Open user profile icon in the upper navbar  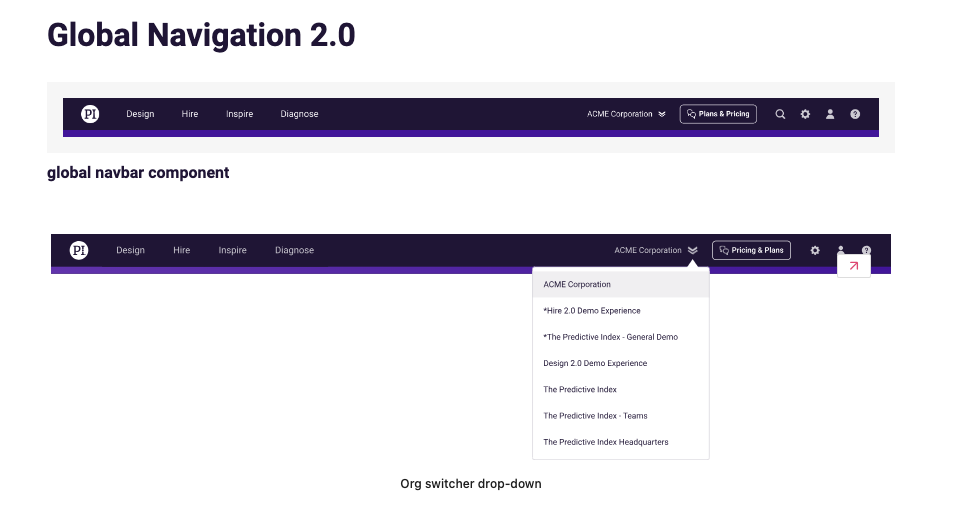830,114
